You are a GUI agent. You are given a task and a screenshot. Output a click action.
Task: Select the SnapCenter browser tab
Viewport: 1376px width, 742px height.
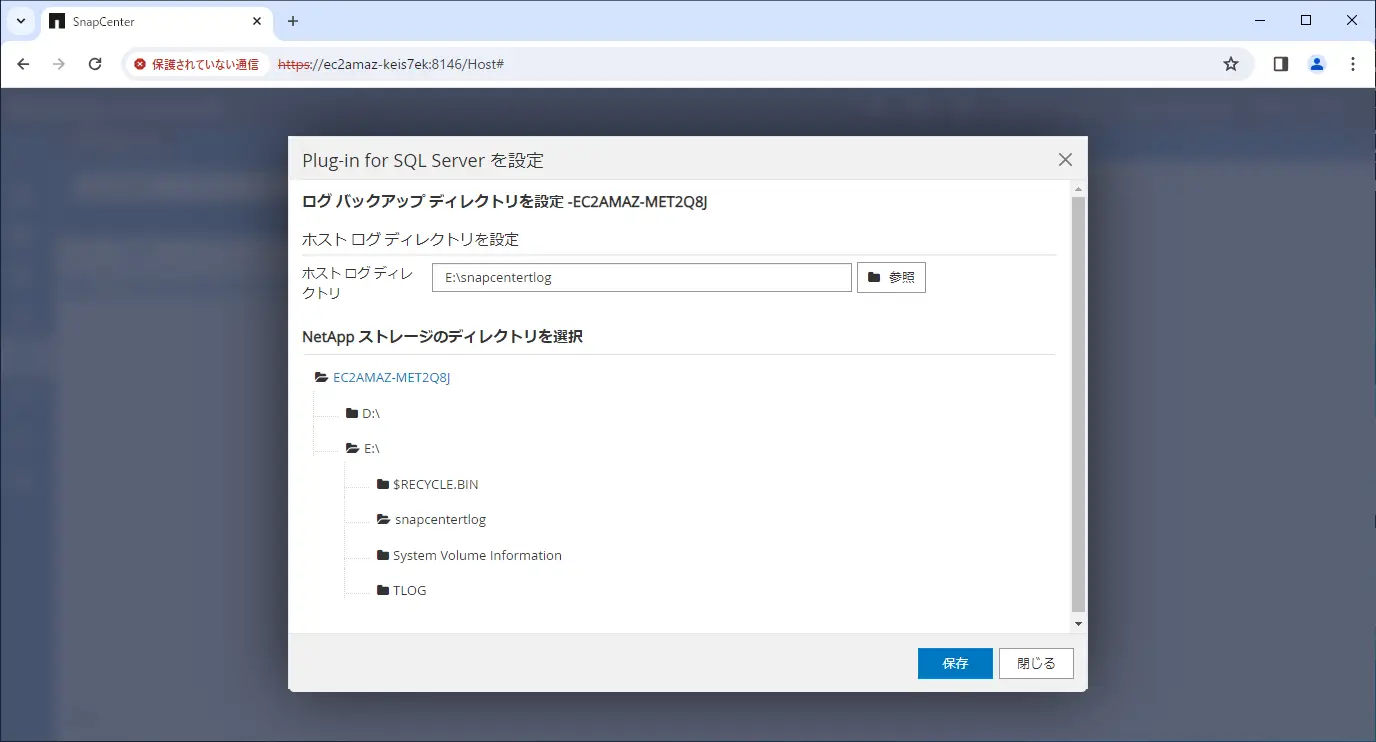pos(155,21)
